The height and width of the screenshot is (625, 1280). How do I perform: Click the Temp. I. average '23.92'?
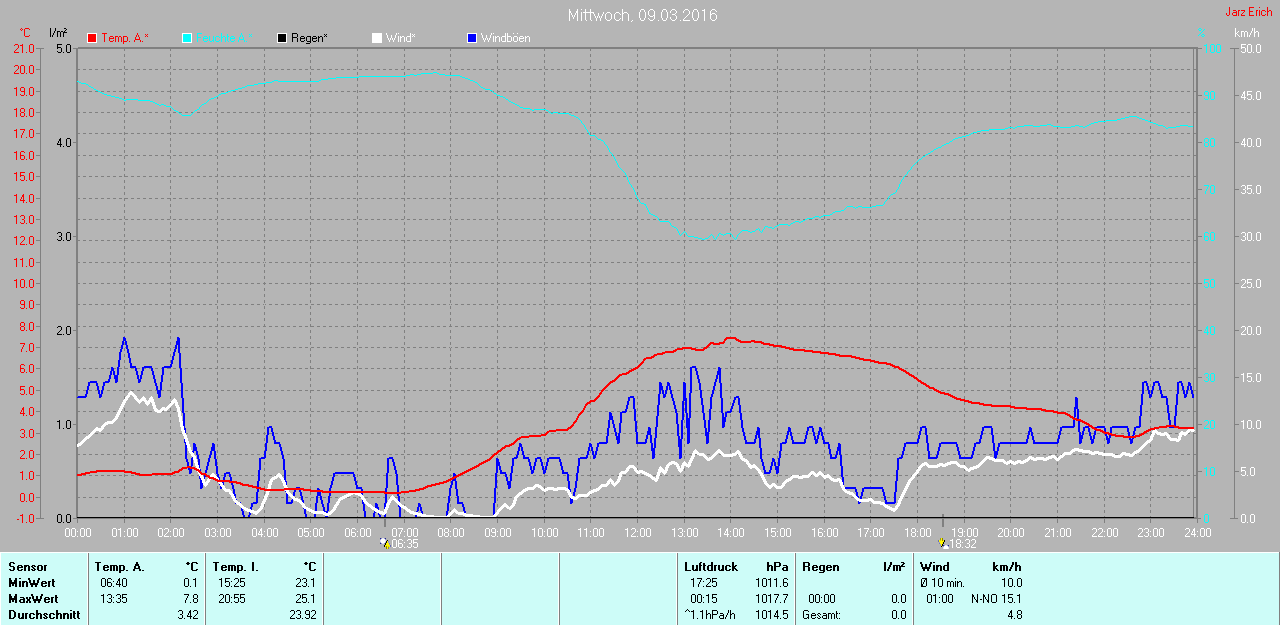pyautogui.click(x=302, y=615)
